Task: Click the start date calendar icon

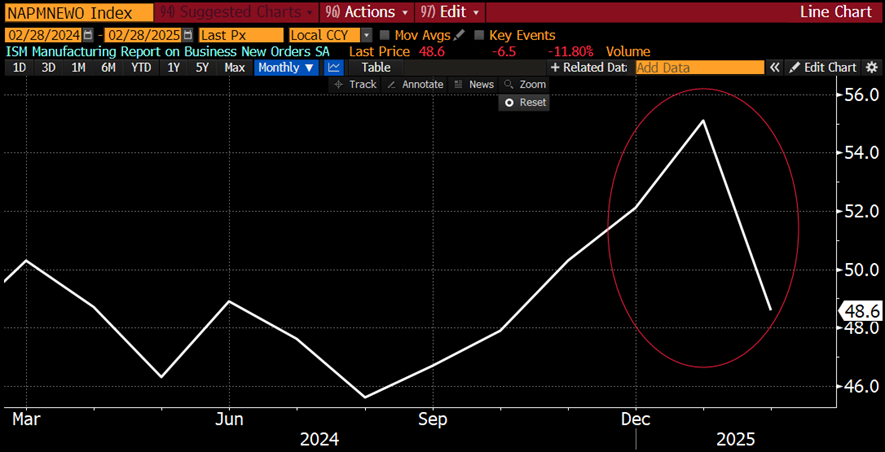Action: click(x=88, y=35)
